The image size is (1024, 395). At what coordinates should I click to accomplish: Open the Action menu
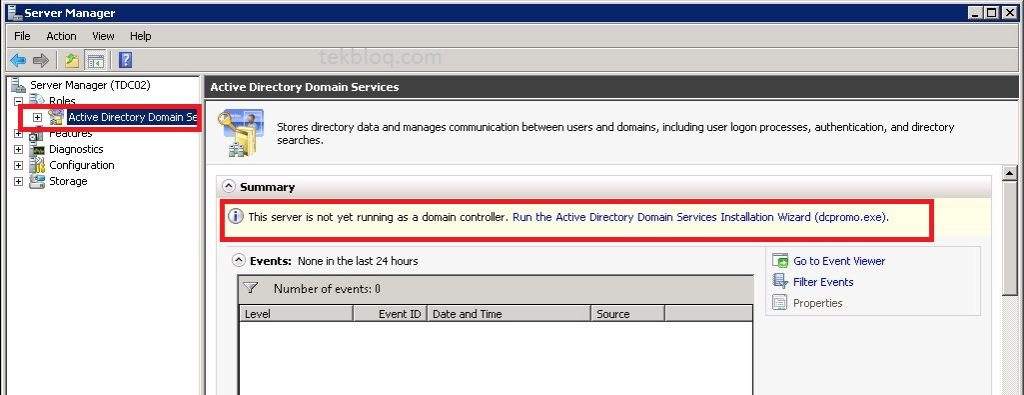61,36
